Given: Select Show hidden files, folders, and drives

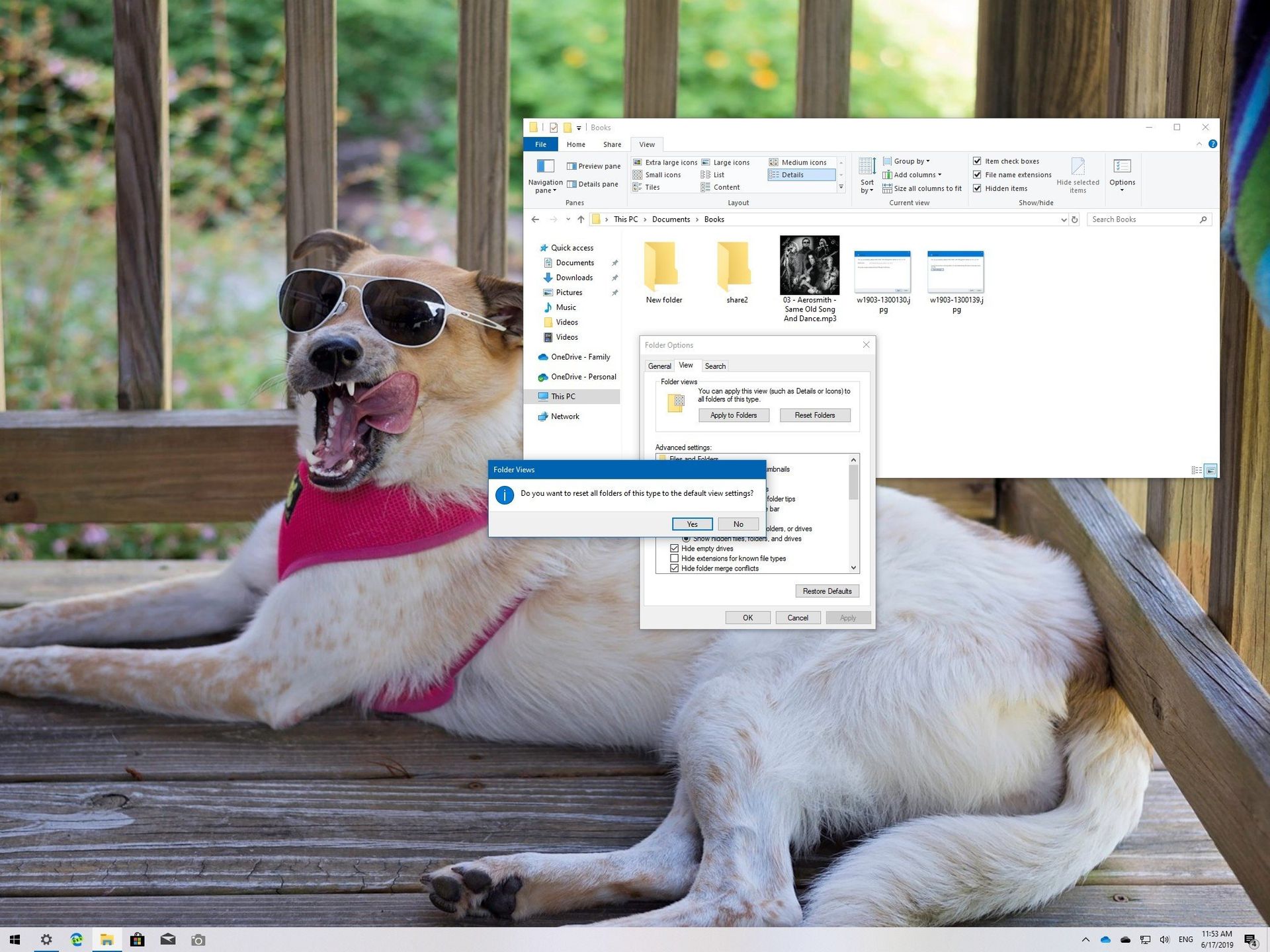Looking at the screenshot, I should 686,538.
